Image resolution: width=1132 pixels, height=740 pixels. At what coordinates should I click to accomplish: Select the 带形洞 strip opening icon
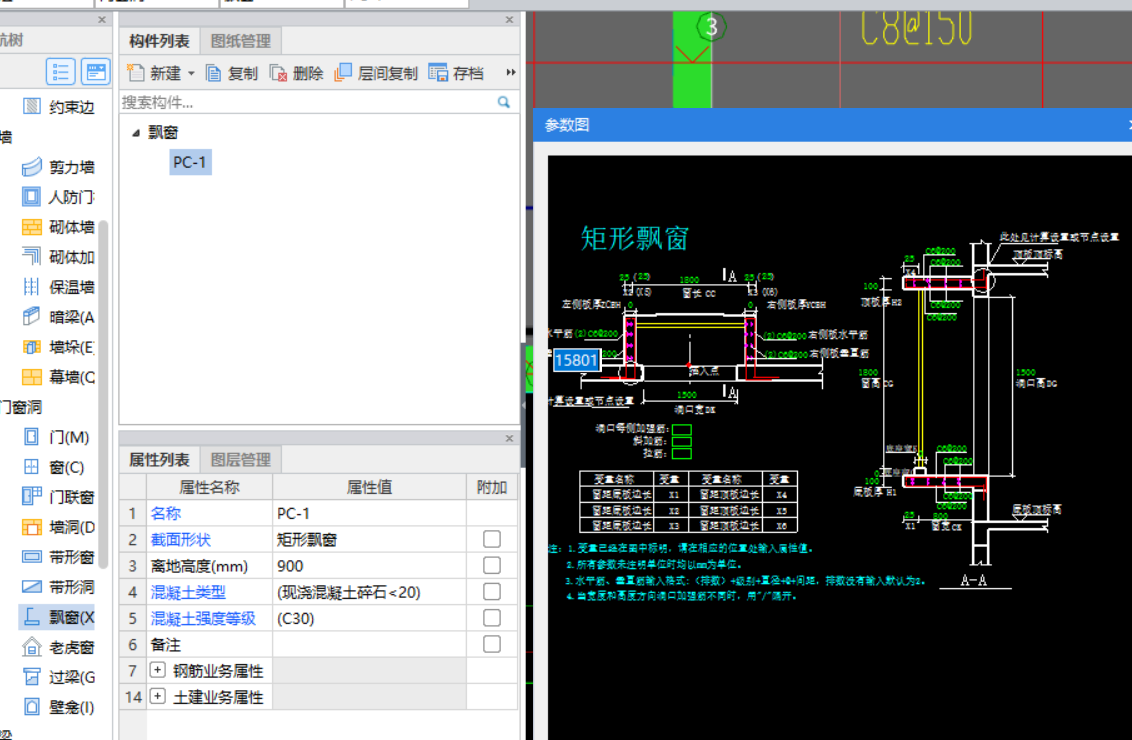(31, 587)
